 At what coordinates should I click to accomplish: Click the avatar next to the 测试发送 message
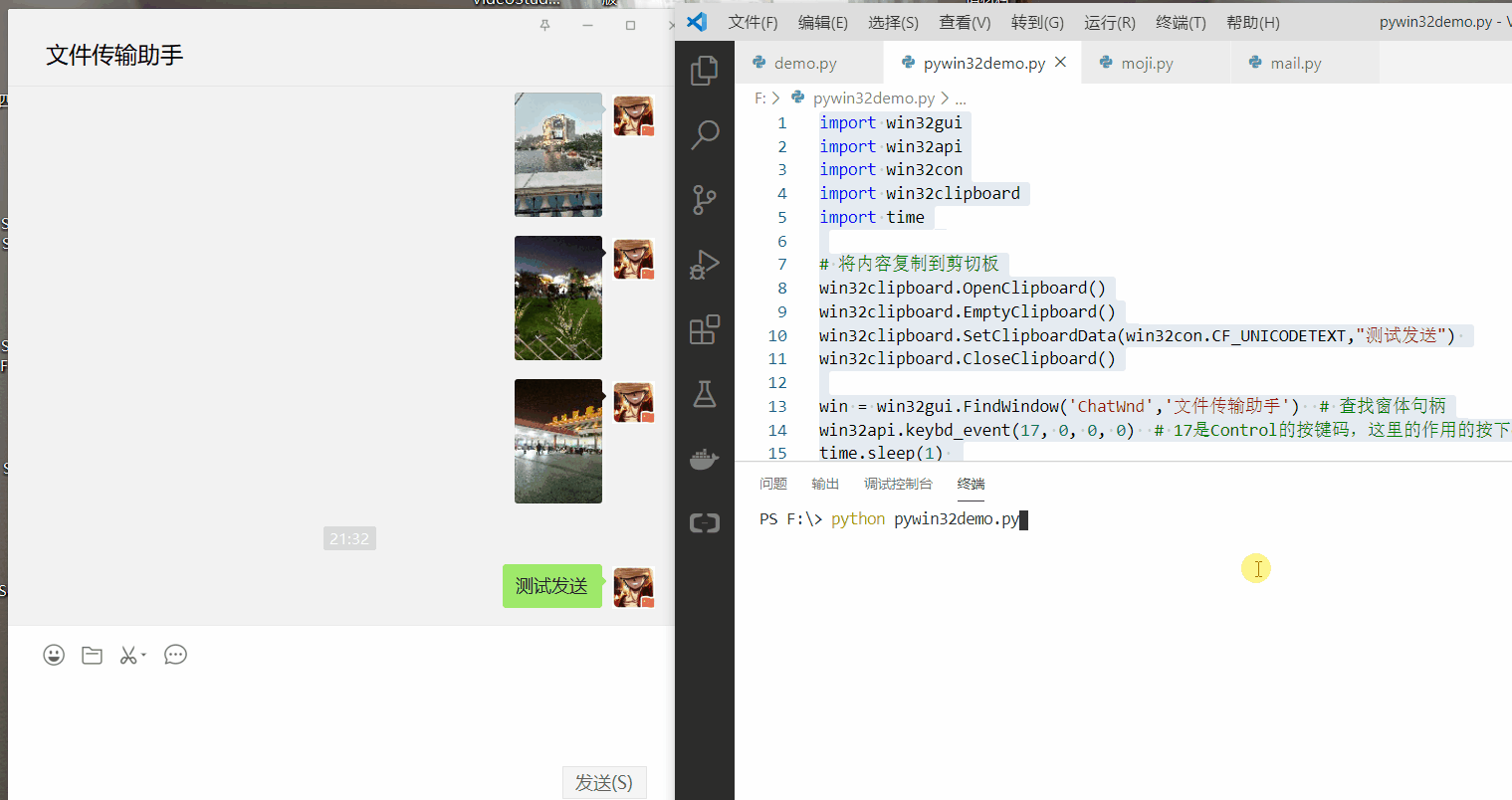point(633,587)
